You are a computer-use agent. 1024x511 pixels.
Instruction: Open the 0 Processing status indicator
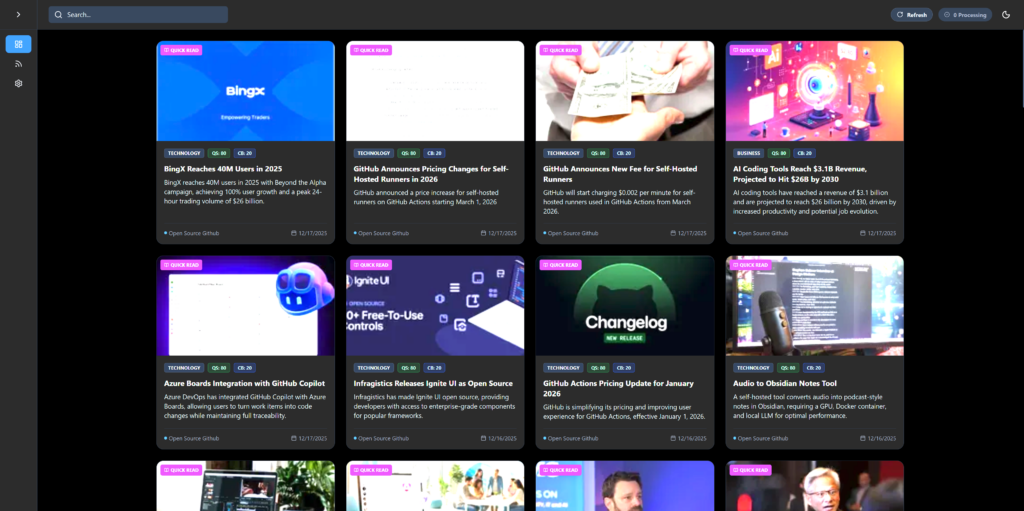tap(965, 15)
